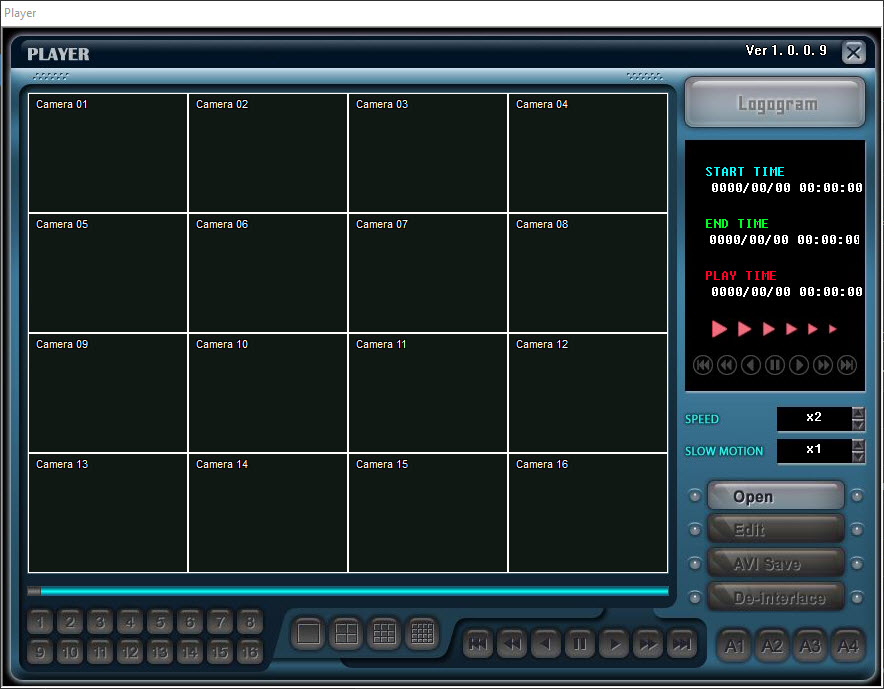The width and height of the screenshot is (884, 689).
Task: Click the playback progress bar
Action: pos(350,591)
